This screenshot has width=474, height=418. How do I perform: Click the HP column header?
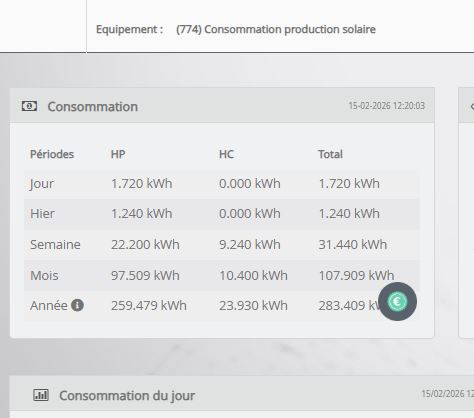pos(118,154)
